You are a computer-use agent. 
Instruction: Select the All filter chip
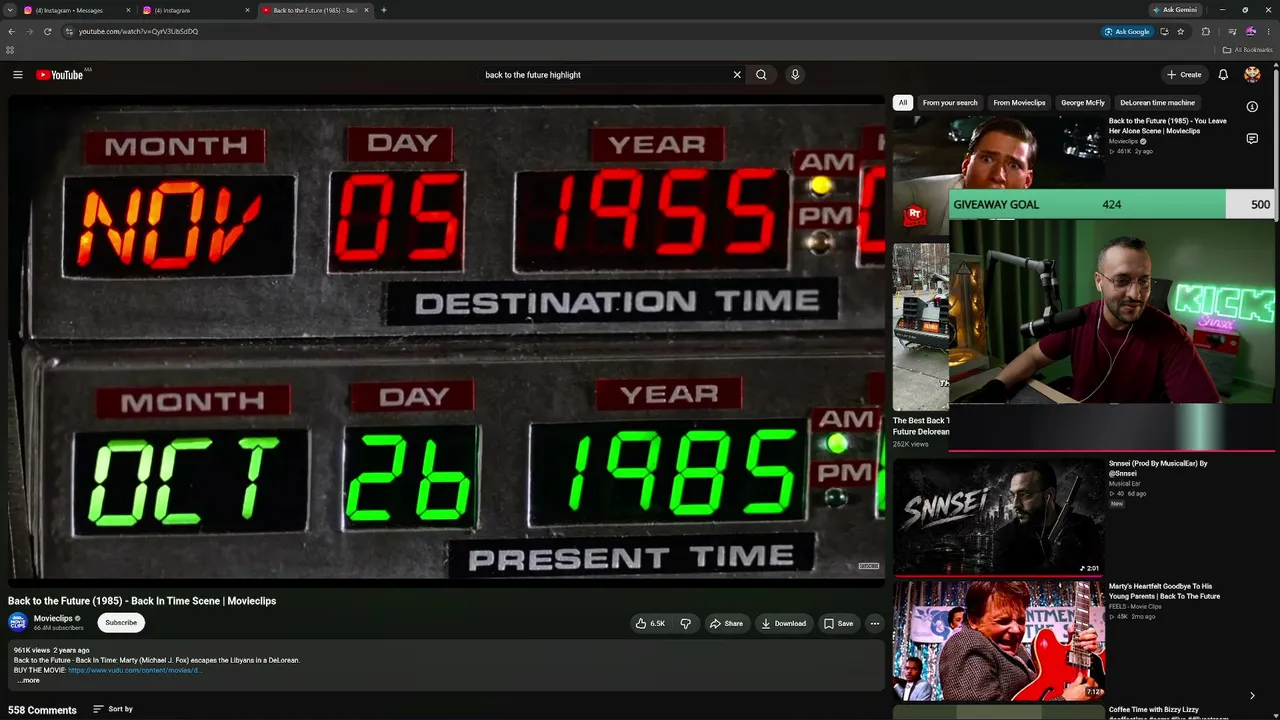pyautogui.click(x=903, y=103)
